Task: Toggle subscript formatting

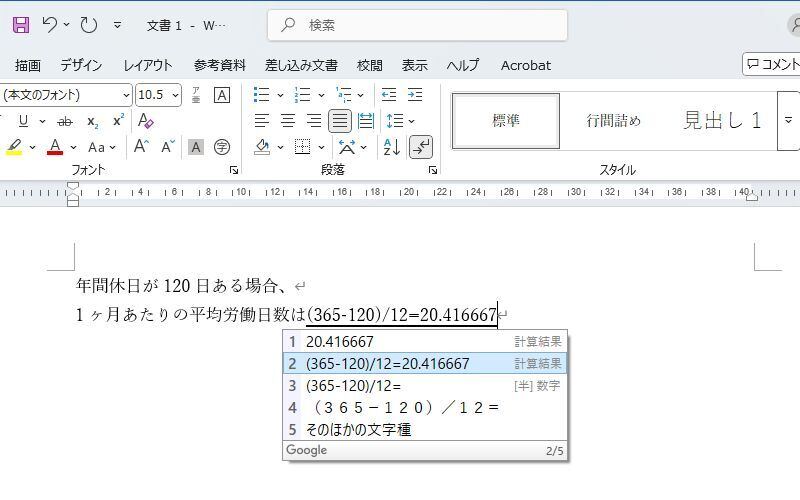Action: click(x=92, y=121)
